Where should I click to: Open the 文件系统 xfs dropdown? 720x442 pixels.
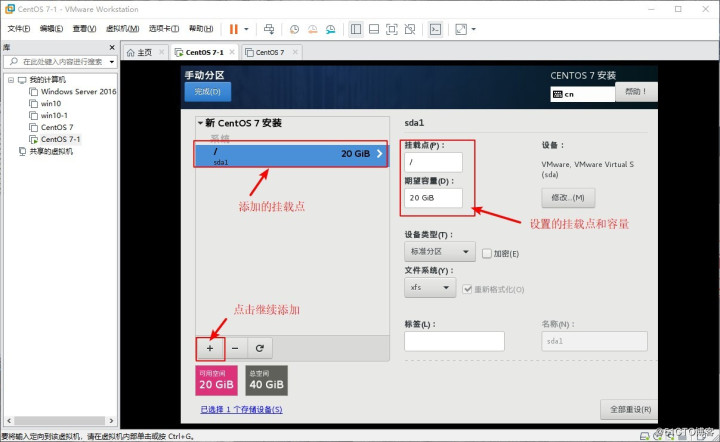430,287
